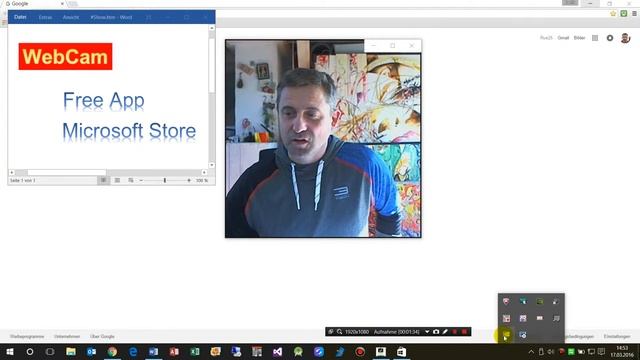This screenshot has width=640, height=360.
Task: Close the Google browser tab
Action: (x=62, y=4)
